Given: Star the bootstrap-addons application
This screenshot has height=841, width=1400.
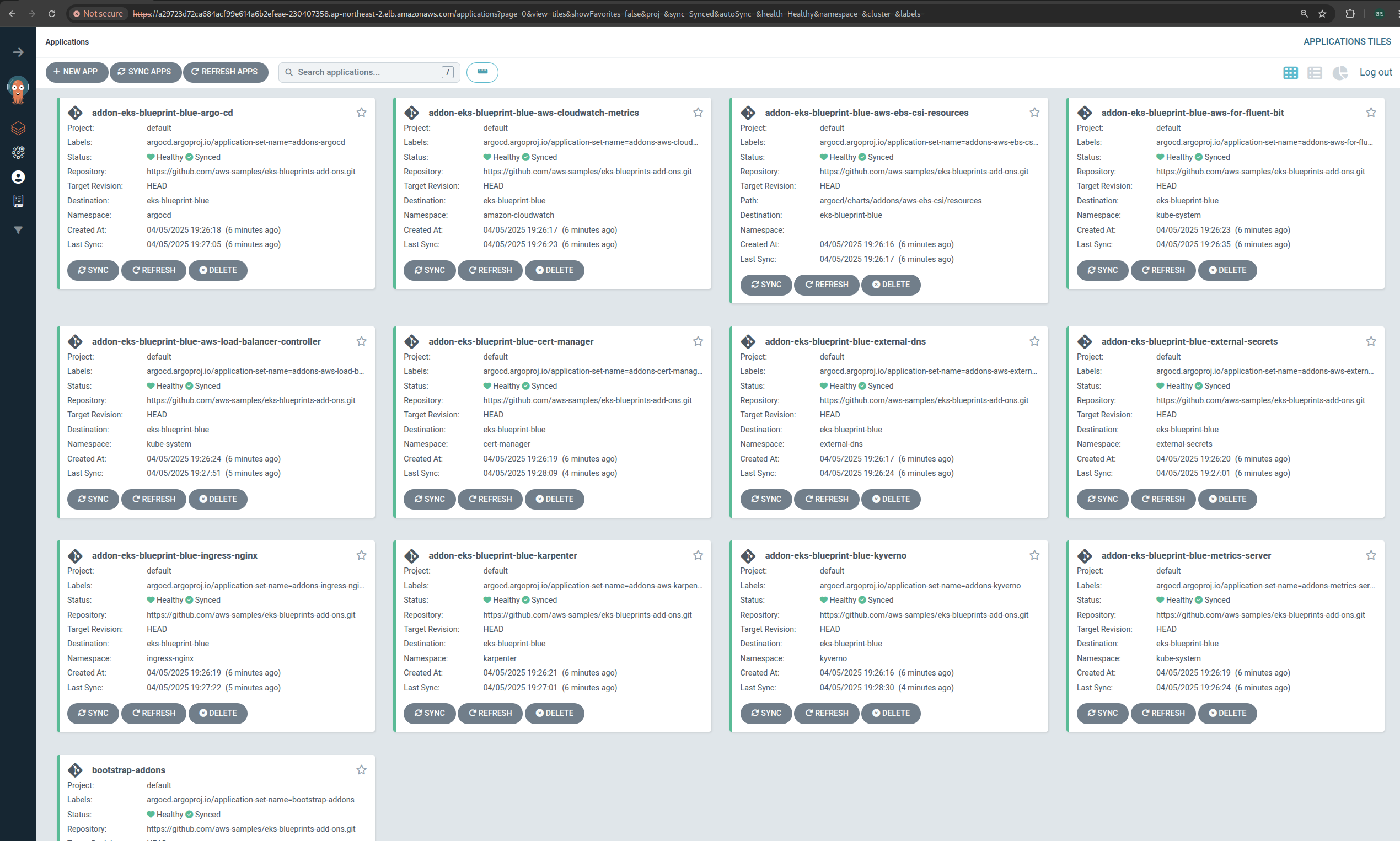Looking at the screenshot, I should tap(362, 770).
